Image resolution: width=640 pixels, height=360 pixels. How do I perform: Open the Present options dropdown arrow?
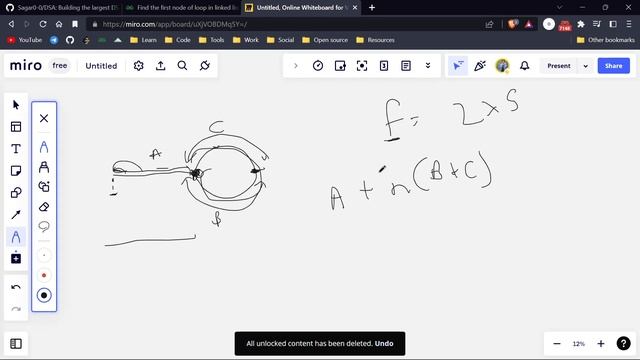point(586,66)
